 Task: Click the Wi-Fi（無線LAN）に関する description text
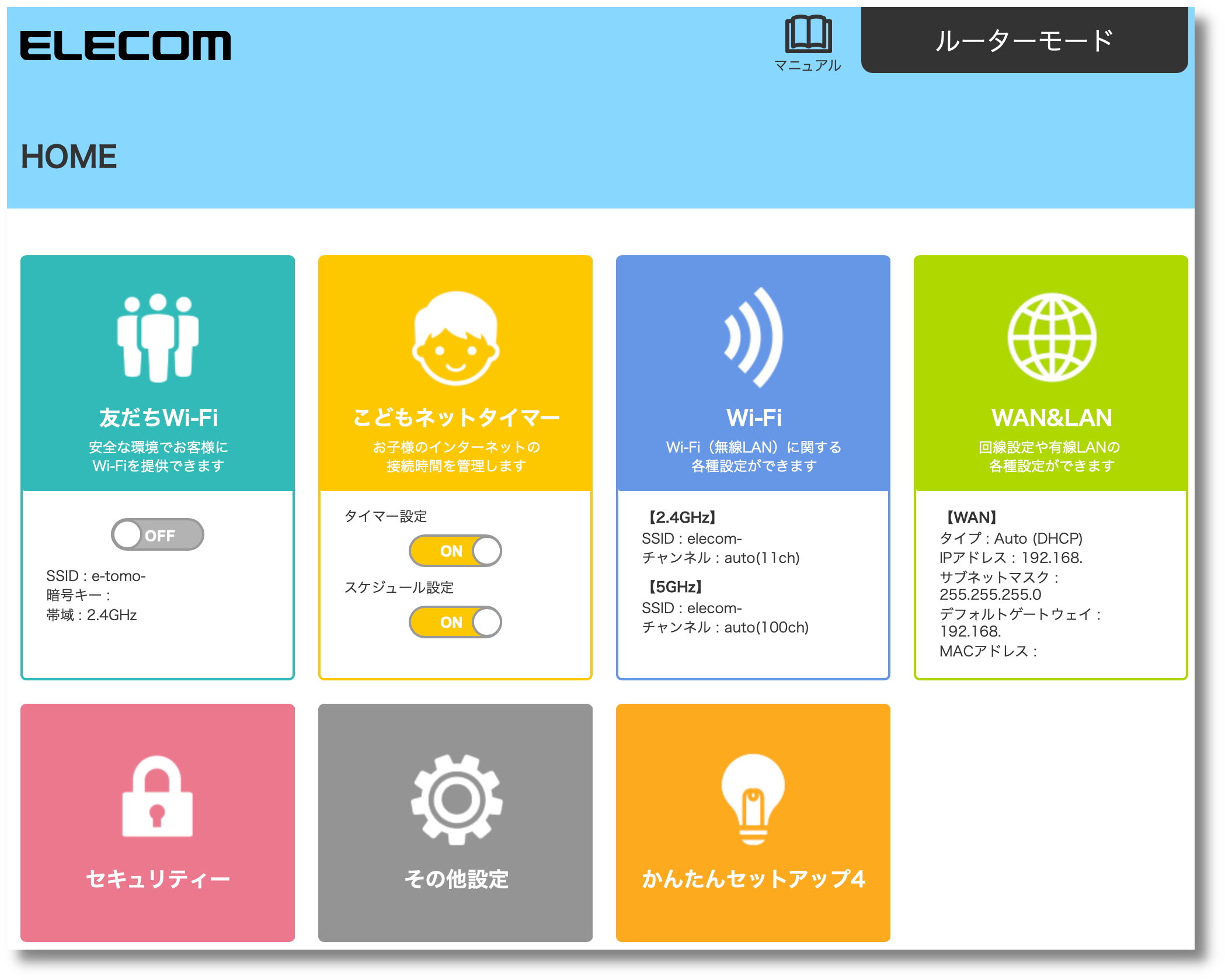(x=754, y=447)
